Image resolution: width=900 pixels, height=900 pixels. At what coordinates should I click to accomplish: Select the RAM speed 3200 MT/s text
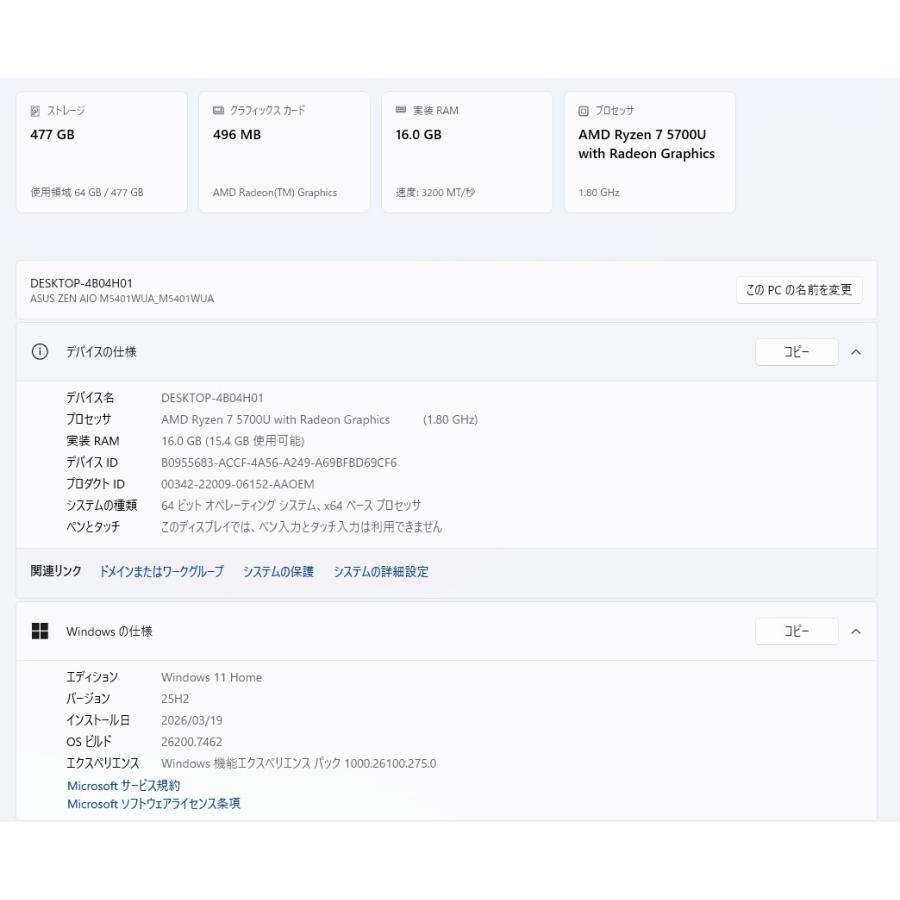[435, 192]
